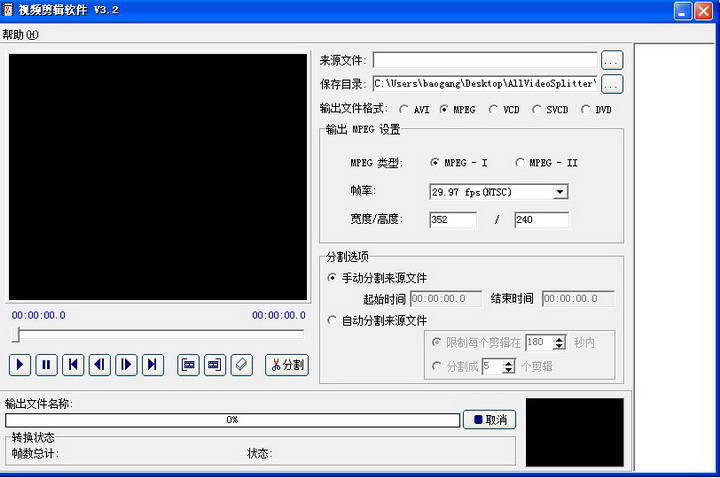The height and width of the screenshot is (478, 720).
Task: Click the Play button
Action: 20,365
